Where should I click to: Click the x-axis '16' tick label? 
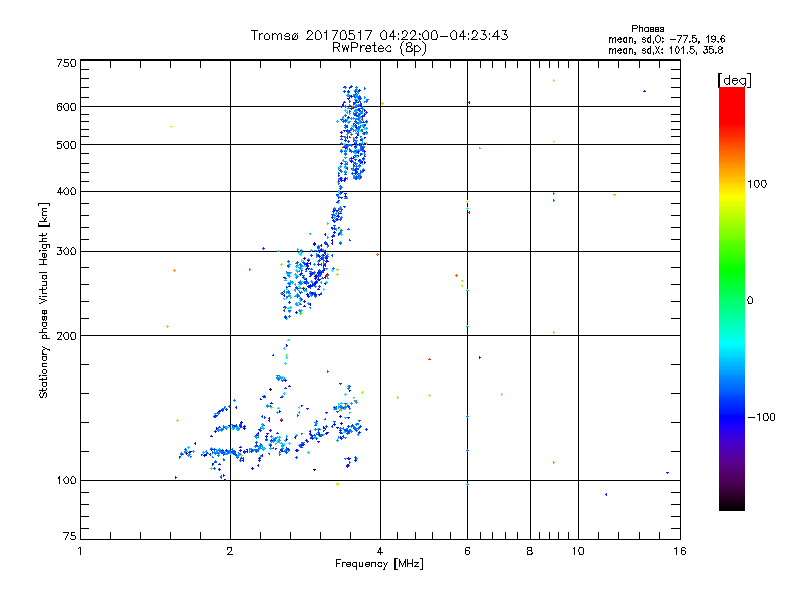coord(680,551)
